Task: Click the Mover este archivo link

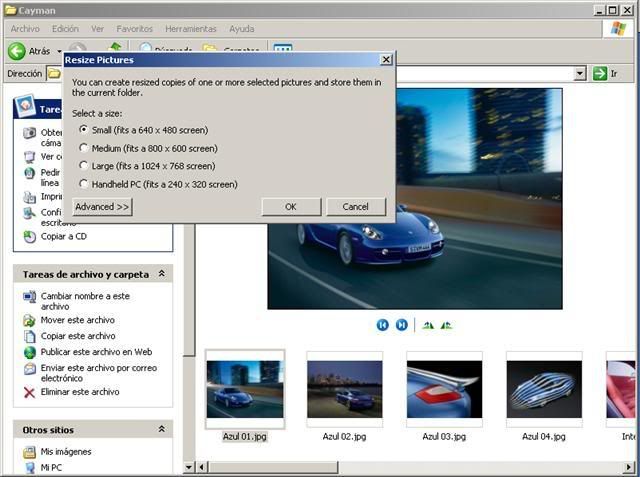Action: point(78,320)
